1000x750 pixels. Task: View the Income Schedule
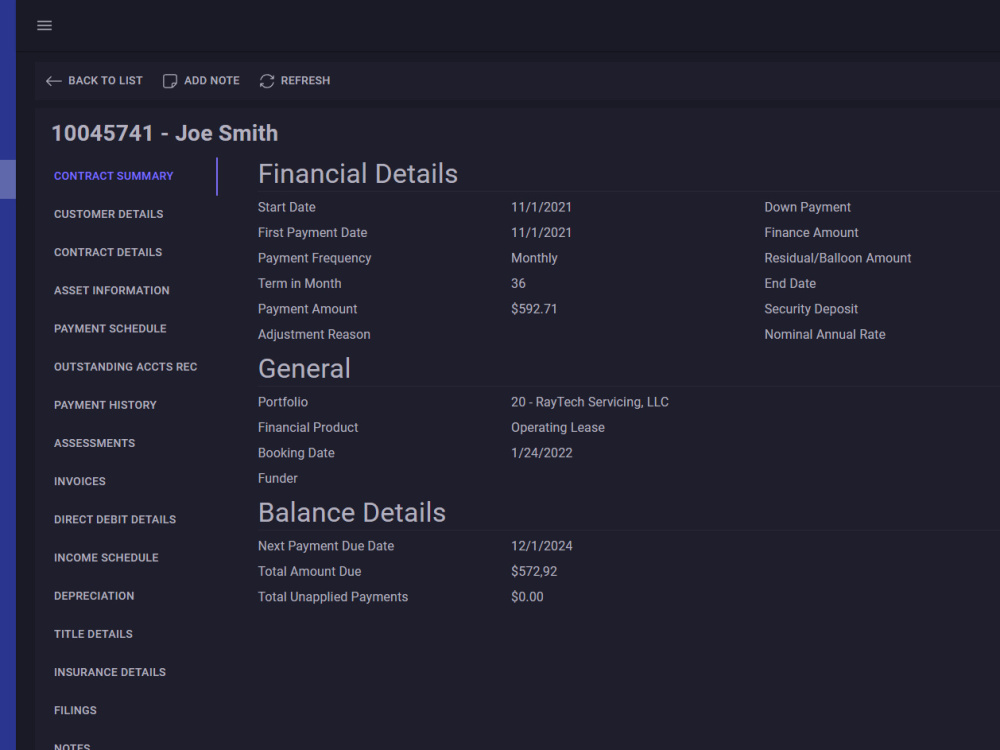(x=106, y=558)
